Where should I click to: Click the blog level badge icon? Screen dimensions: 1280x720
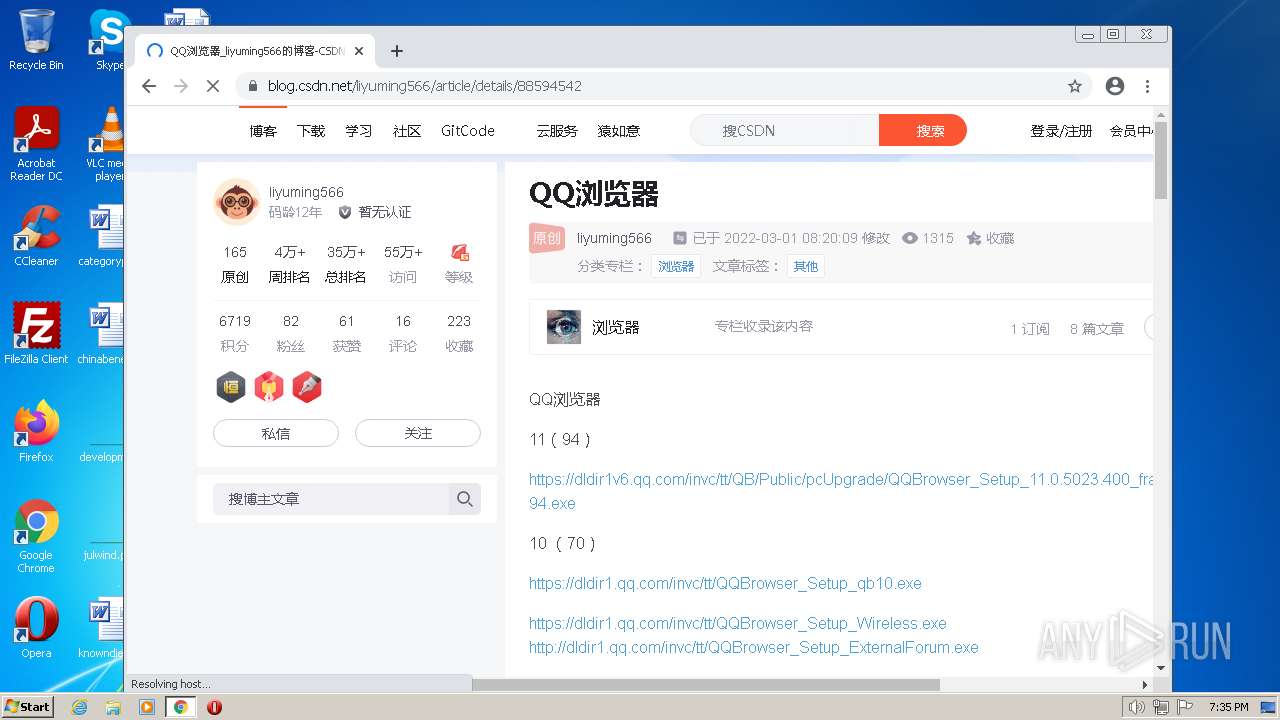pos(459,252)
